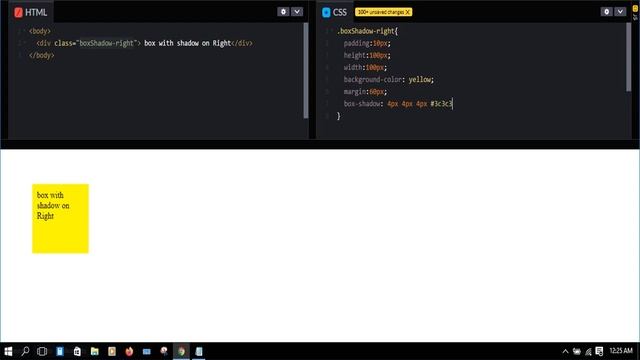The image size is (640, 360).
Task: Click the #3c3c3 color value
Action: [x=441, y=104]
